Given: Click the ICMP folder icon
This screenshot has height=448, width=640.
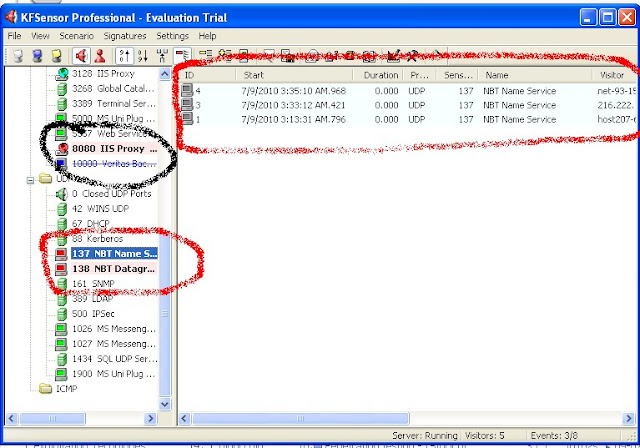Looking at the screenshot, I should coord(45,388).
